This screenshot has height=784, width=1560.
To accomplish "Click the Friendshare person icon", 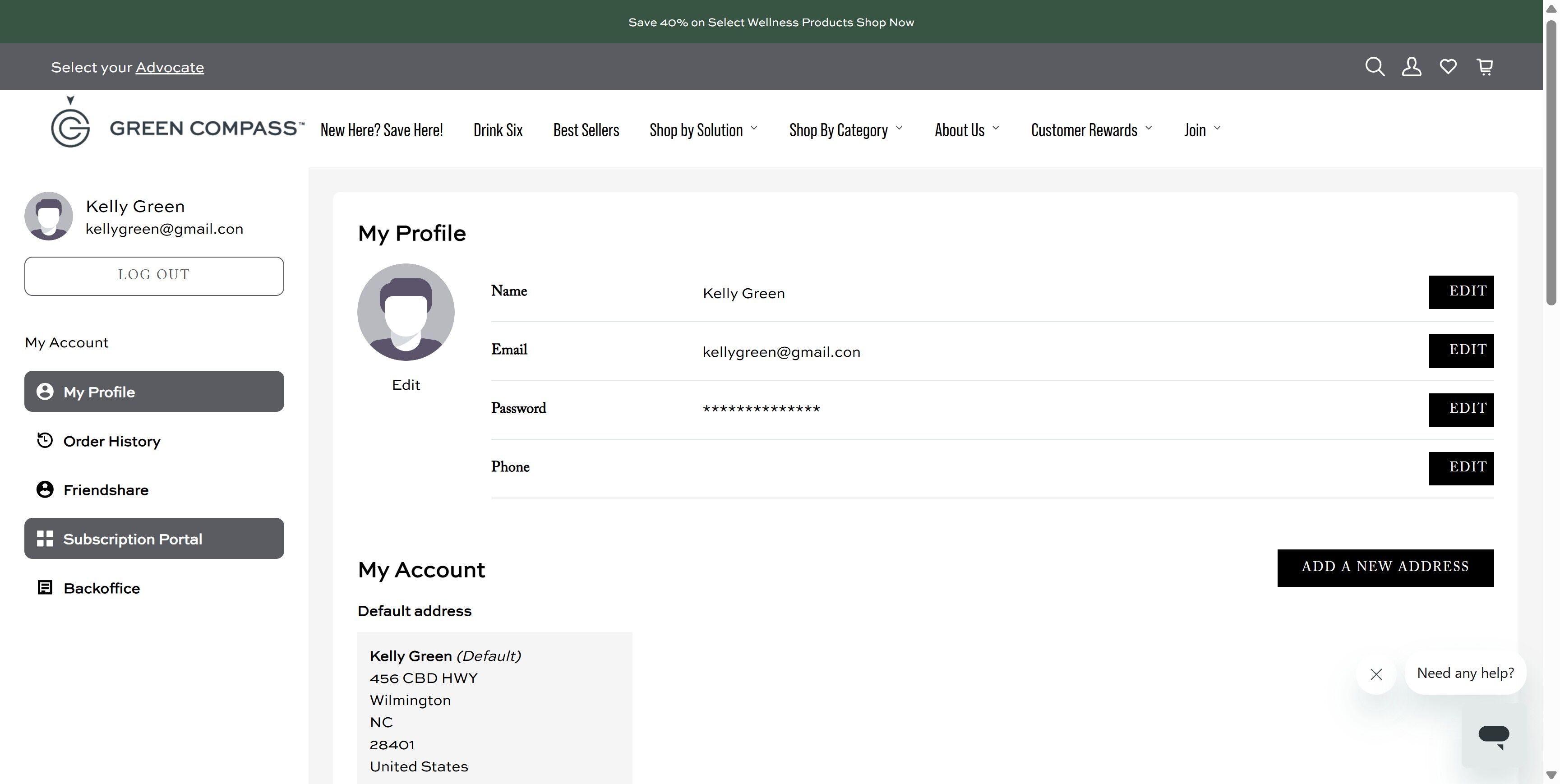I will coord(45,489).
